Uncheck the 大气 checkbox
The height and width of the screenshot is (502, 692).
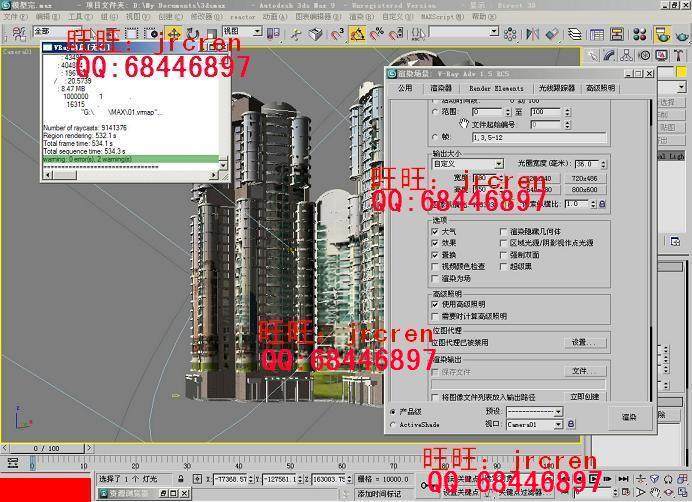point(435,231)
